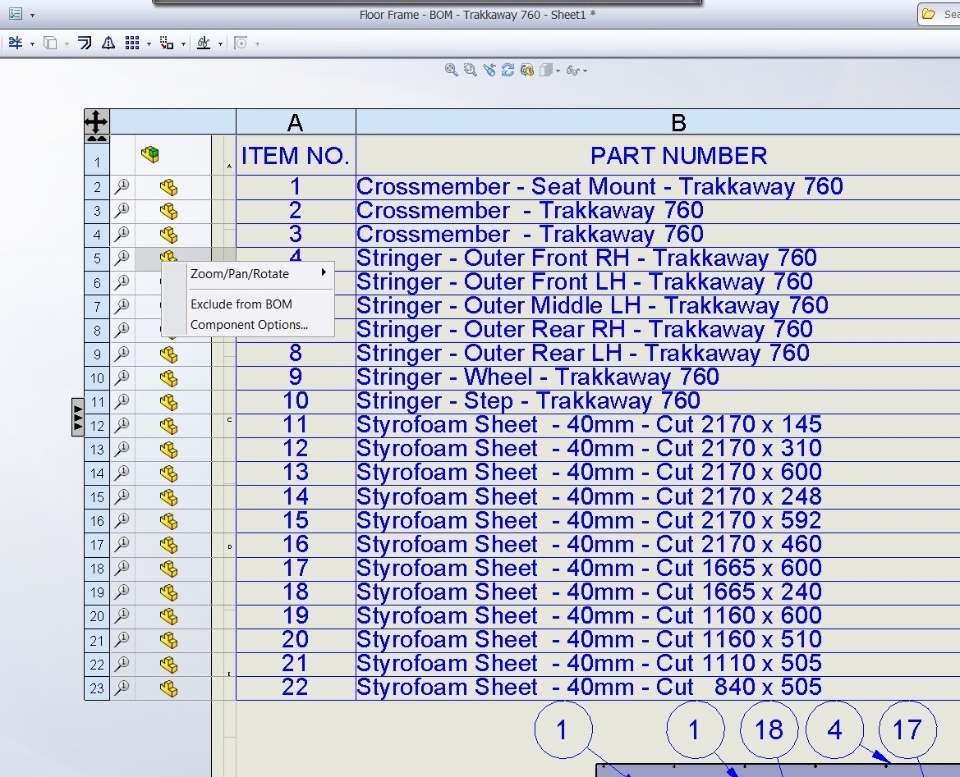
Task: Open the Linear Sketch Pattern dropdown arrow
Action: click(x=148, y=43)
